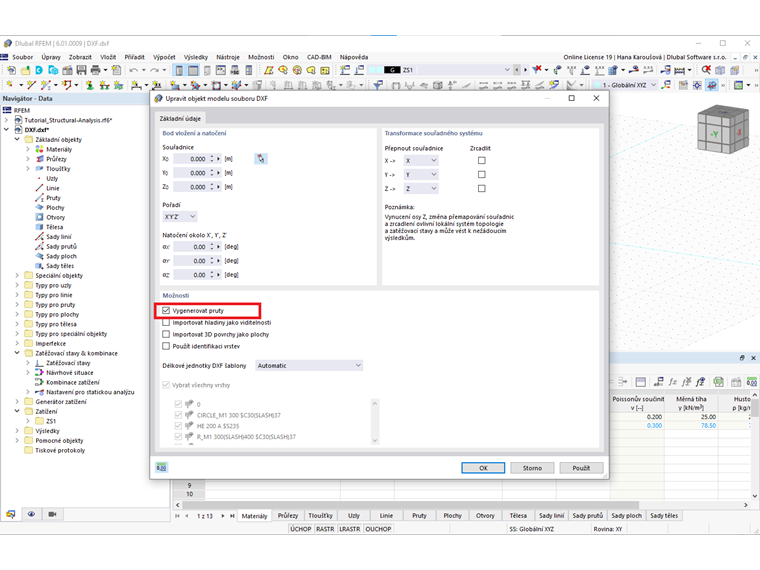The height and width of the screenshot is (570, 760).
Task: Check the Zrcadlit box for Z axis
Action: click(x=481, y=189)
